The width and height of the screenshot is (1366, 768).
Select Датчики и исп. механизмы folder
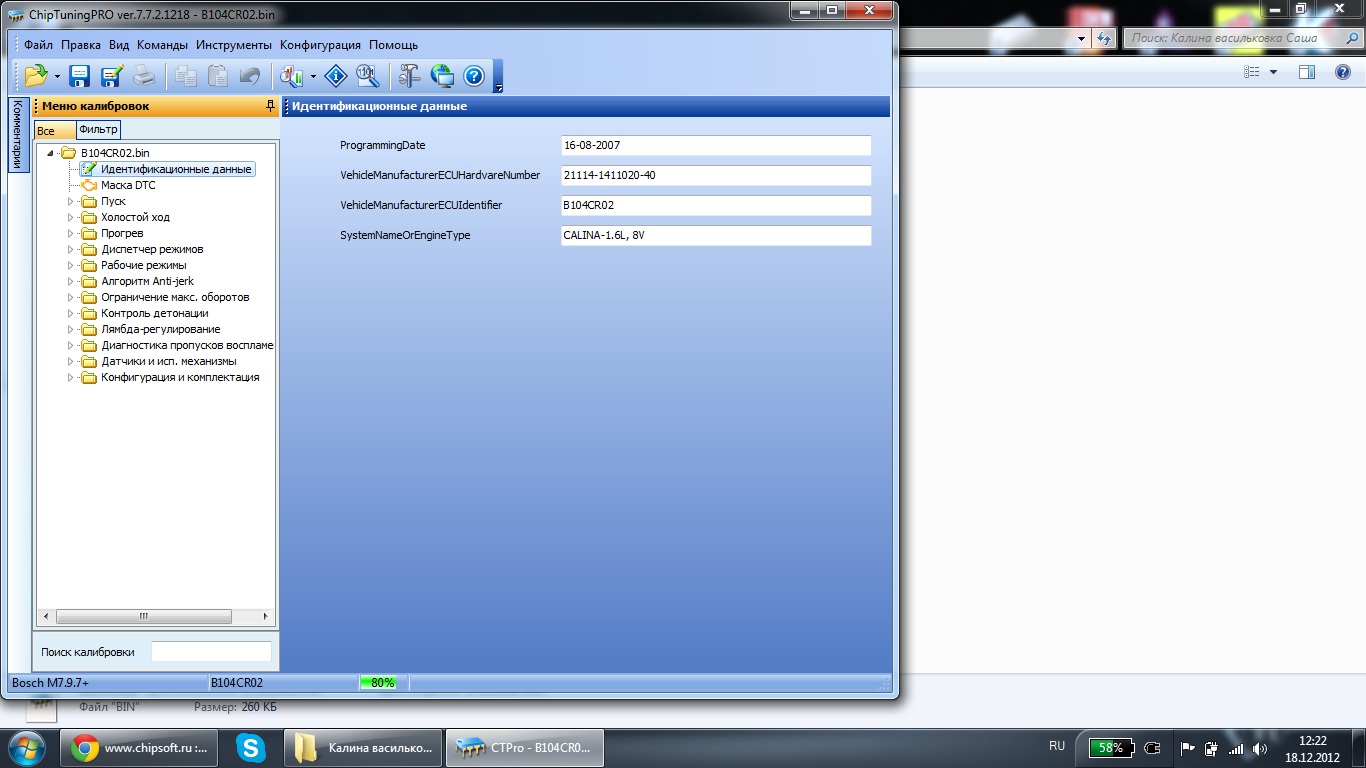pos(169,361)
